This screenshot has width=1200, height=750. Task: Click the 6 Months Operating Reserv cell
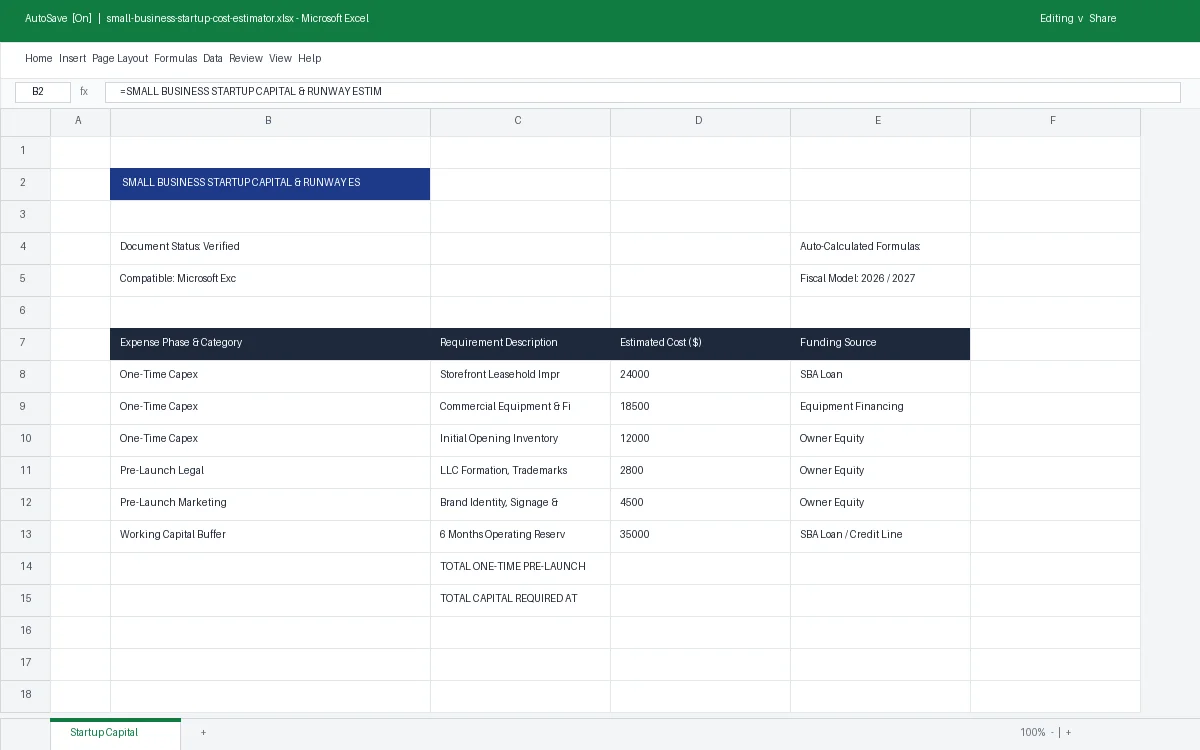point(520,536)
